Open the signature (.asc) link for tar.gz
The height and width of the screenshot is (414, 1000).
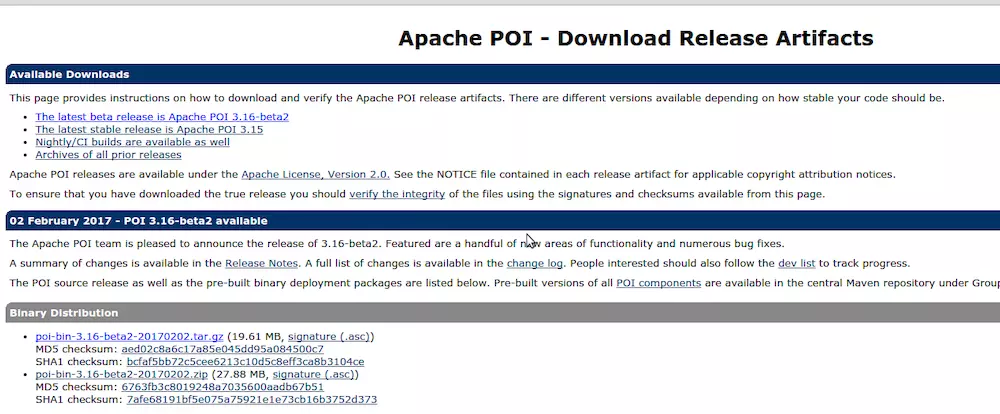(x=329, y=337)
